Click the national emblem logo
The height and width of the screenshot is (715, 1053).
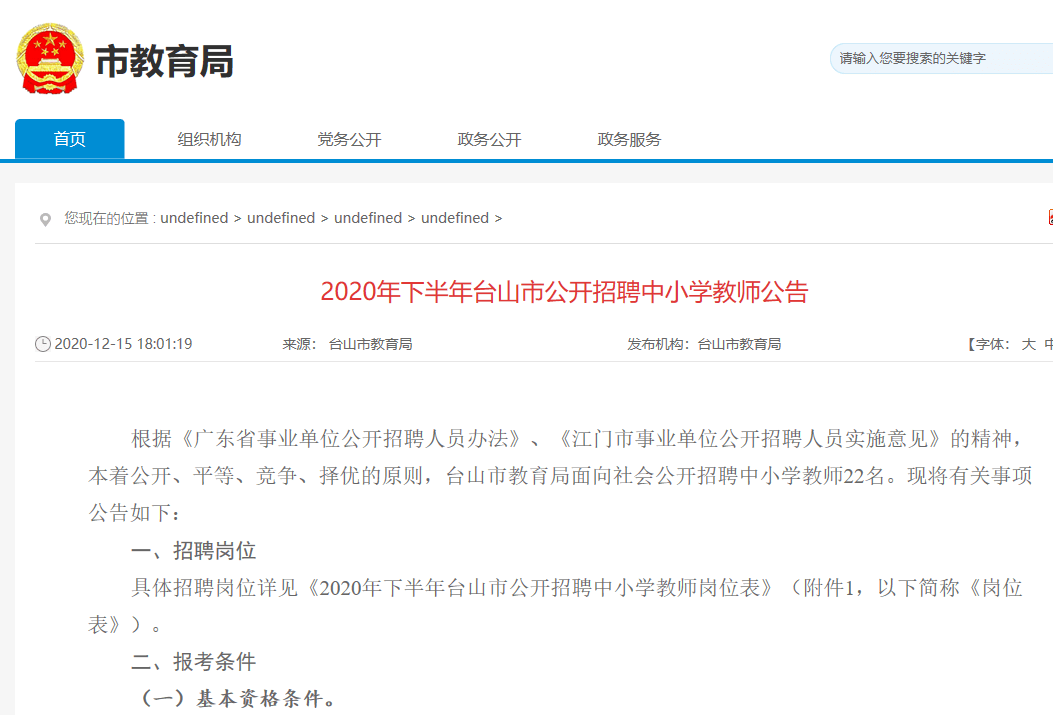[x=49, y=60]
